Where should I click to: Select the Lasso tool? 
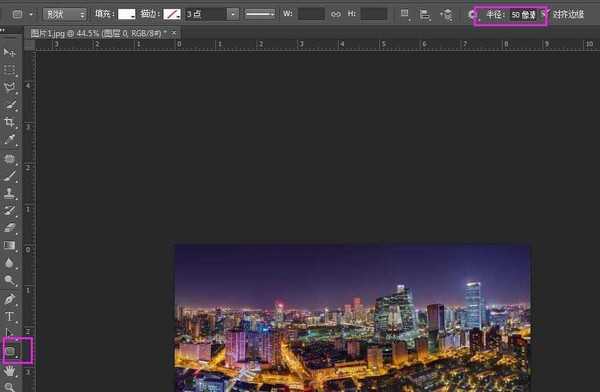(x=10, y=87)
